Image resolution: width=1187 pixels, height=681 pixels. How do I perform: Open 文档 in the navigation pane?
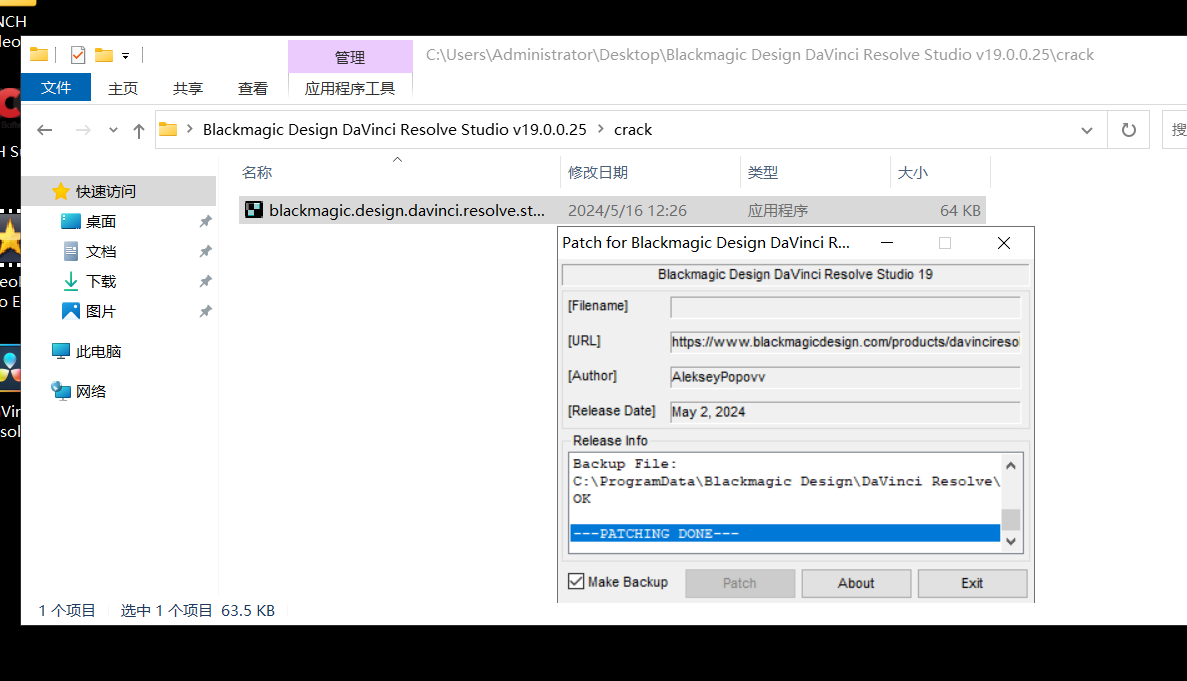pyautogui.click(x=101, y=251)
